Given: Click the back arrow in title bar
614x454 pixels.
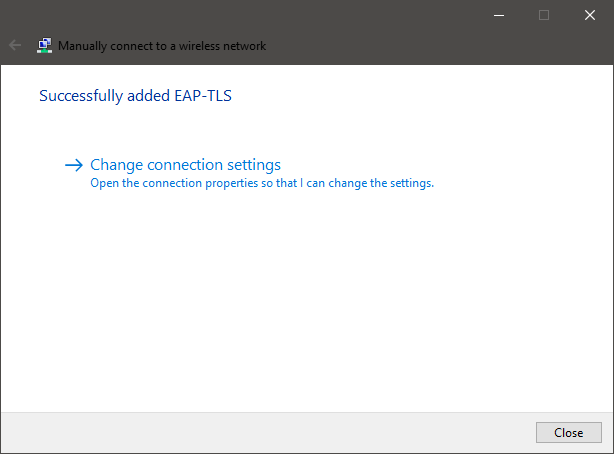Looking at the screenshot, I should coord(15,45).
